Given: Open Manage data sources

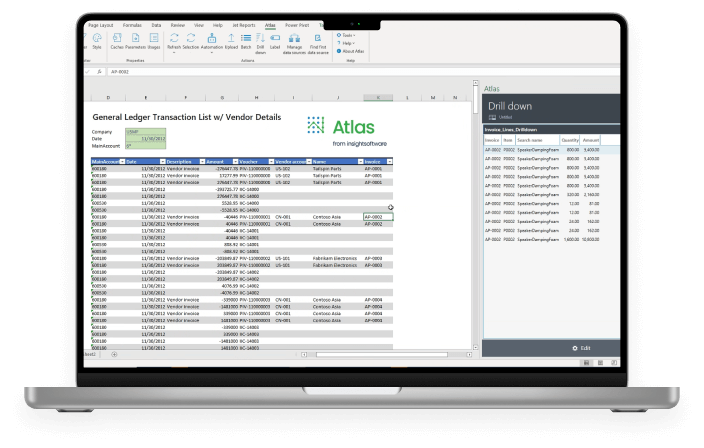Looking at the screenshot, I should pos(294,43).
